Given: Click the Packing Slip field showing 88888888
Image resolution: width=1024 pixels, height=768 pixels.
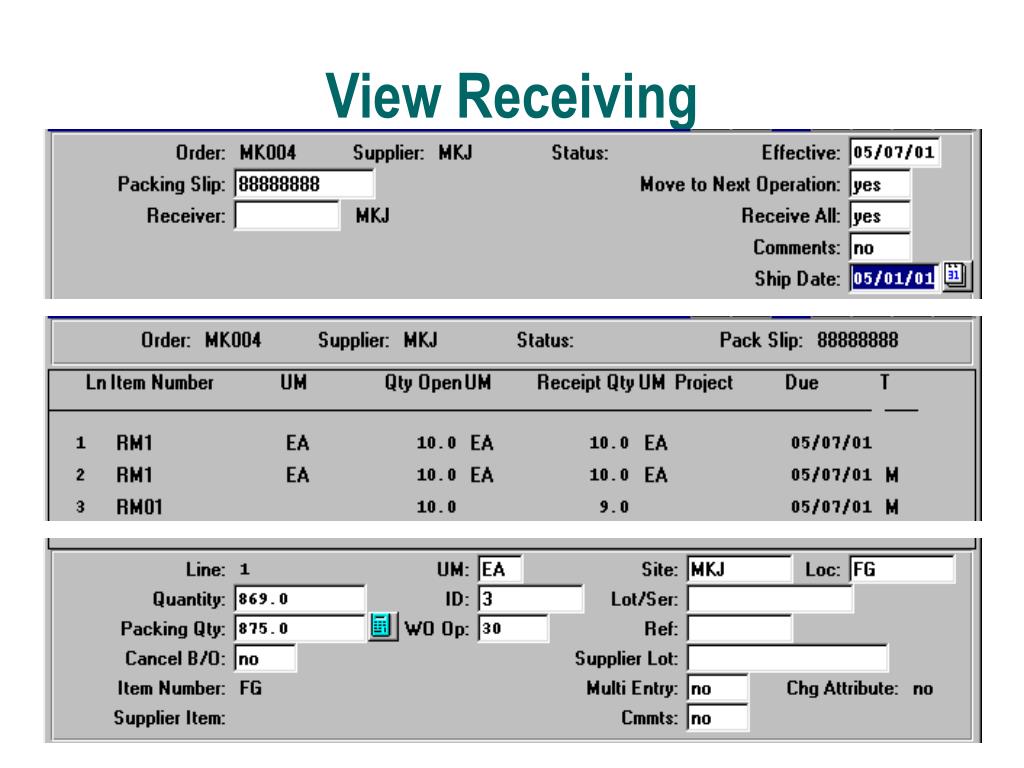Looking at the screenshot, I should point(304,184).
